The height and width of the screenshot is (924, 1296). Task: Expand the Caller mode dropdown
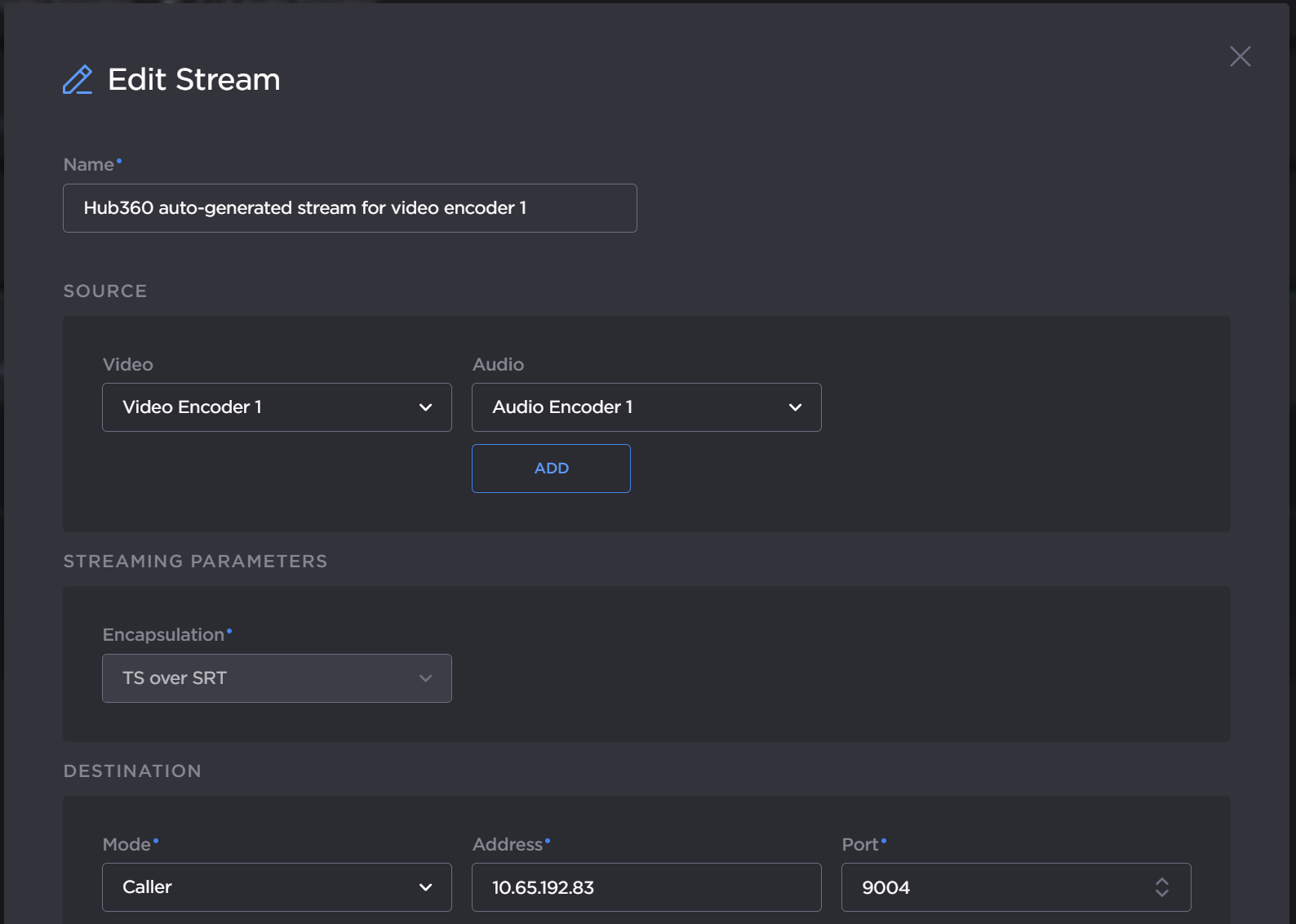[277, 887]
